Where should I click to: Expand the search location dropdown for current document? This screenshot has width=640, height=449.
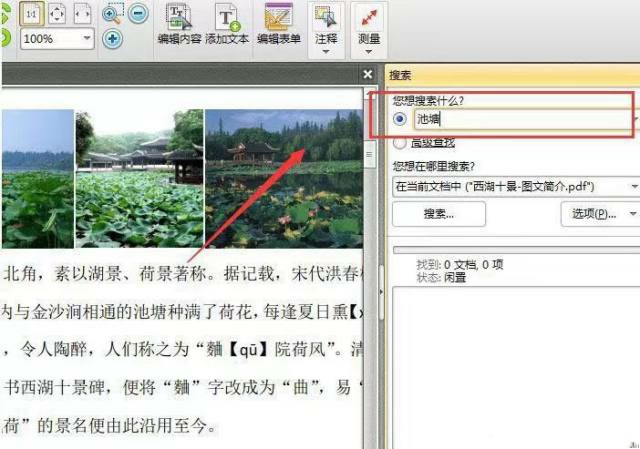[633, 186]
